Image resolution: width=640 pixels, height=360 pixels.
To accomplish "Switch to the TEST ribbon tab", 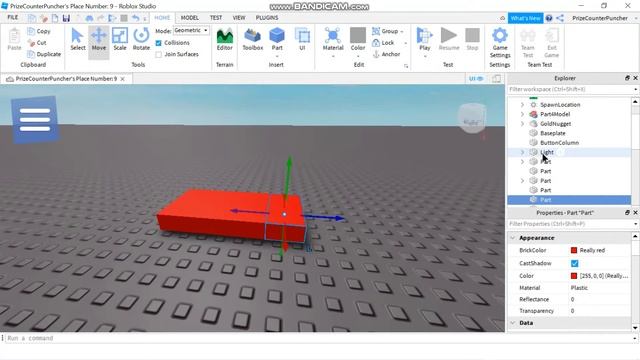I will pyautogui.click(x=216, y=18).
